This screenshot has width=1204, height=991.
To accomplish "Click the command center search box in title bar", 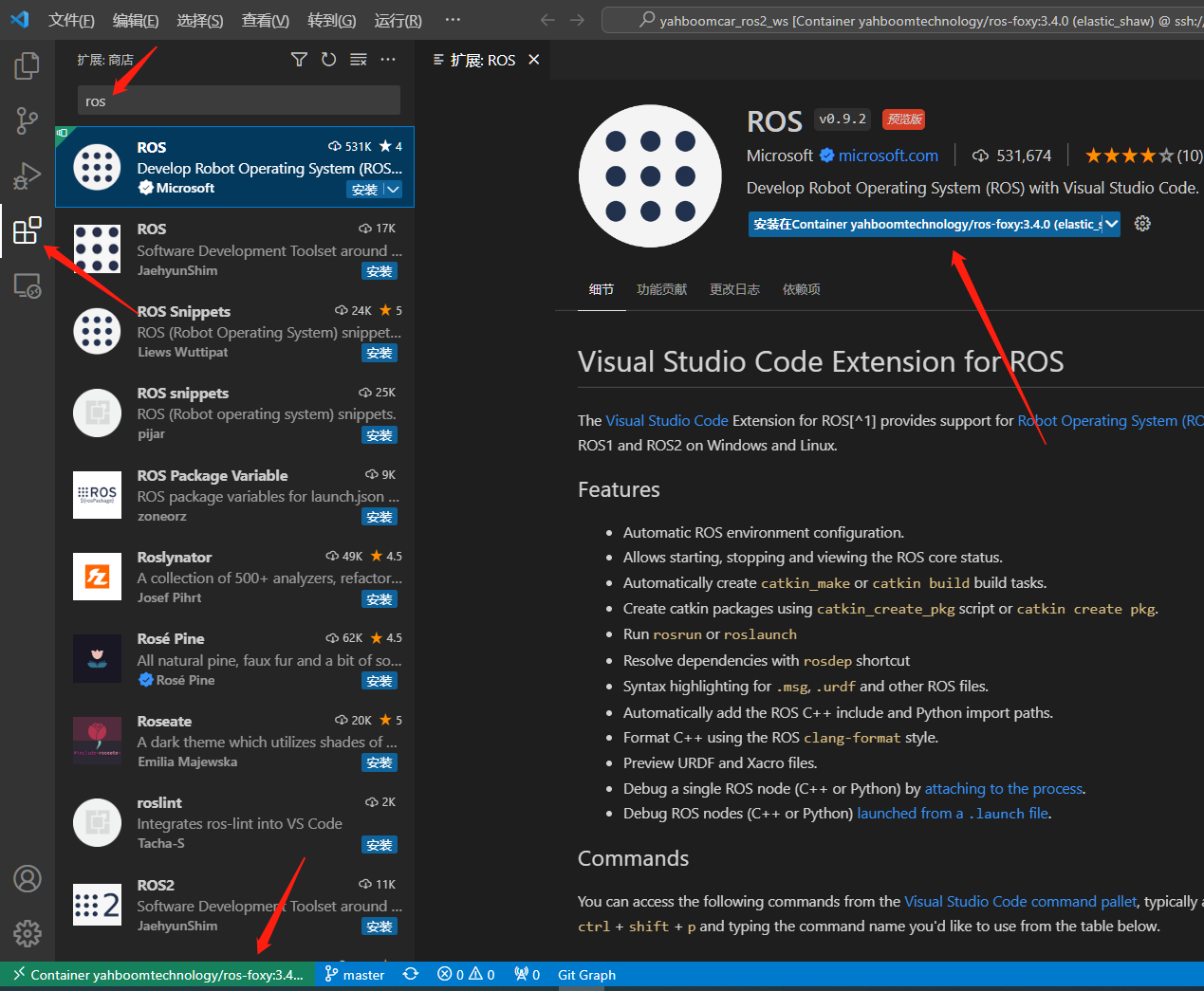I will point(902,20).
